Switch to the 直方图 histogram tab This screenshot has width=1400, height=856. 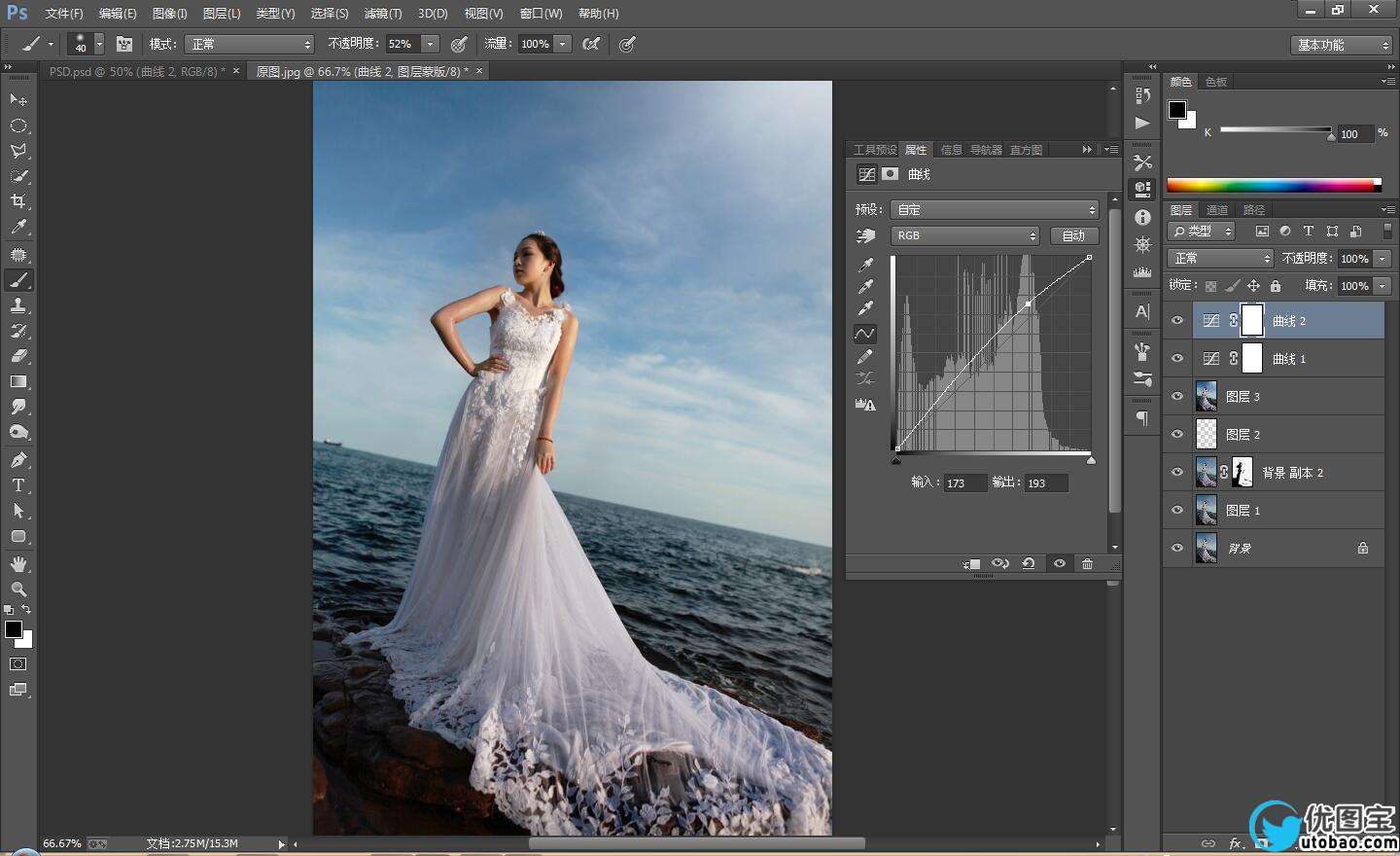point(1026,150)
